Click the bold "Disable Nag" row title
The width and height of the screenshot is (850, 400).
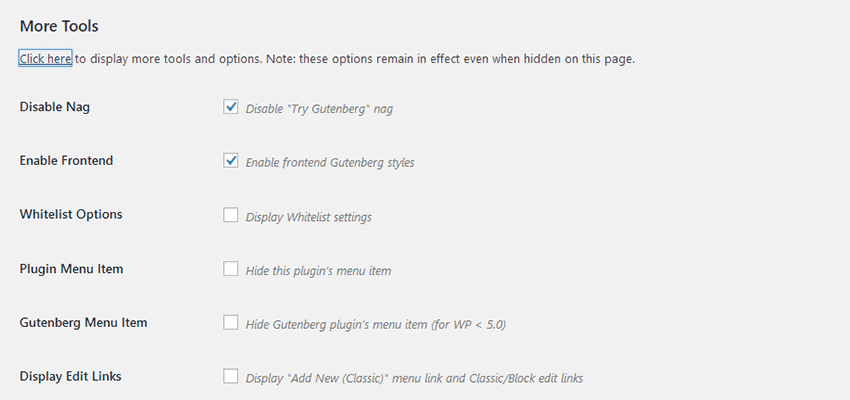55,107
